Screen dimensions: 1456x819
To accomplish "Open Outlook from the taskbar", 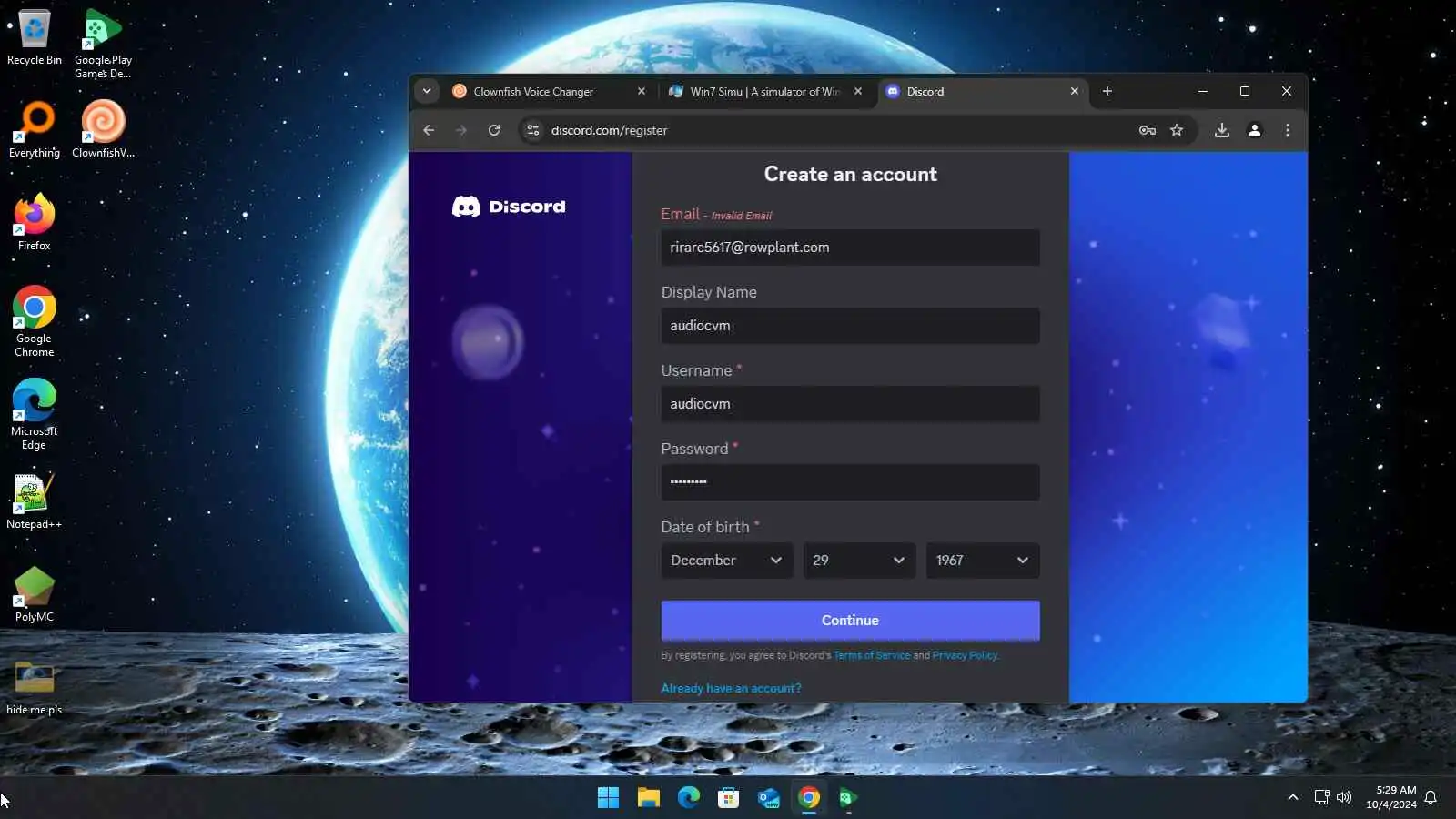I will click(768, 798).
